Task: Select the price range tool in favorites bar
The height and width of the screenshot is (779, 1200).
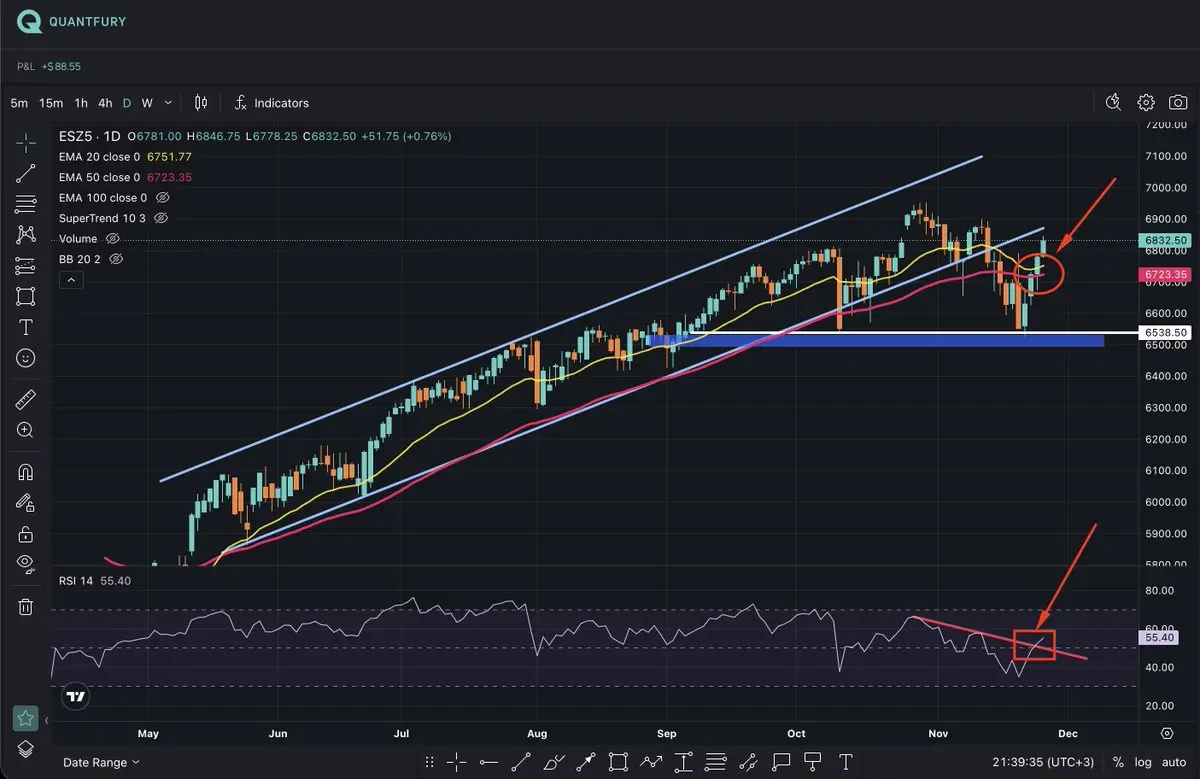Action: click(x=683, y=761)
